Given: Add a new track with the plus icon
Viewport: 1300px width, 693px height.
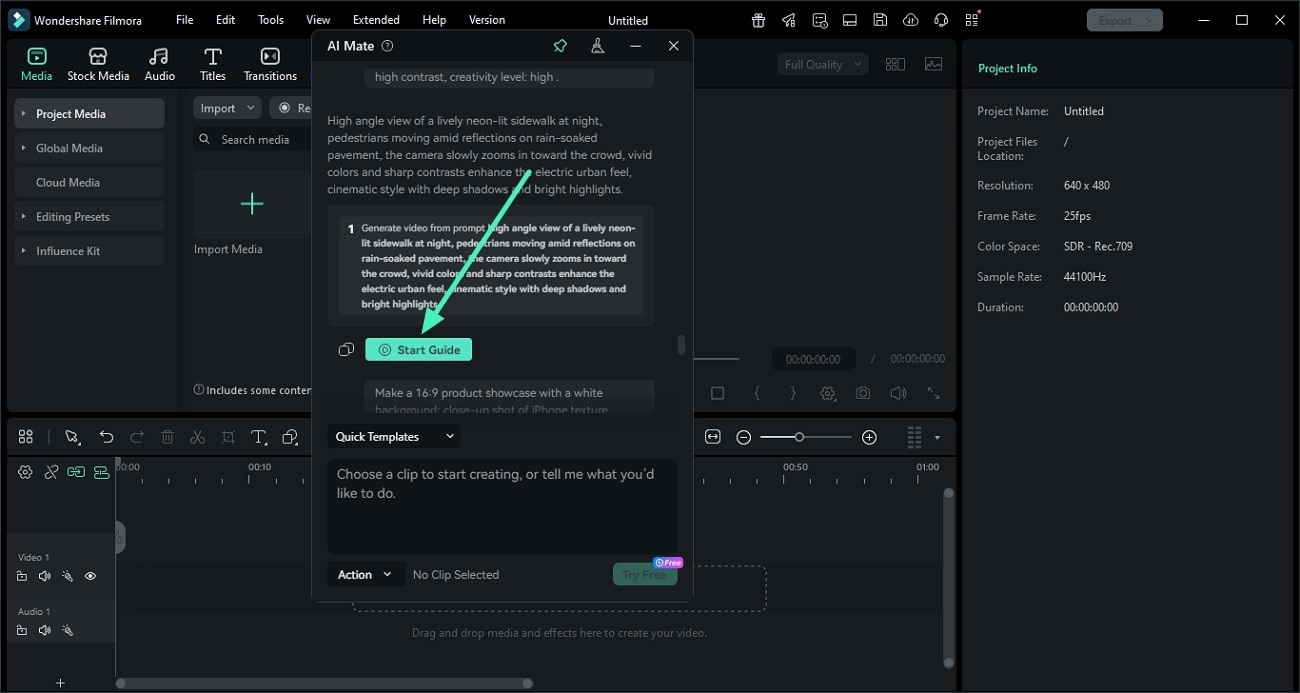Looking at the screenshot, I should [x=60, y=683].
